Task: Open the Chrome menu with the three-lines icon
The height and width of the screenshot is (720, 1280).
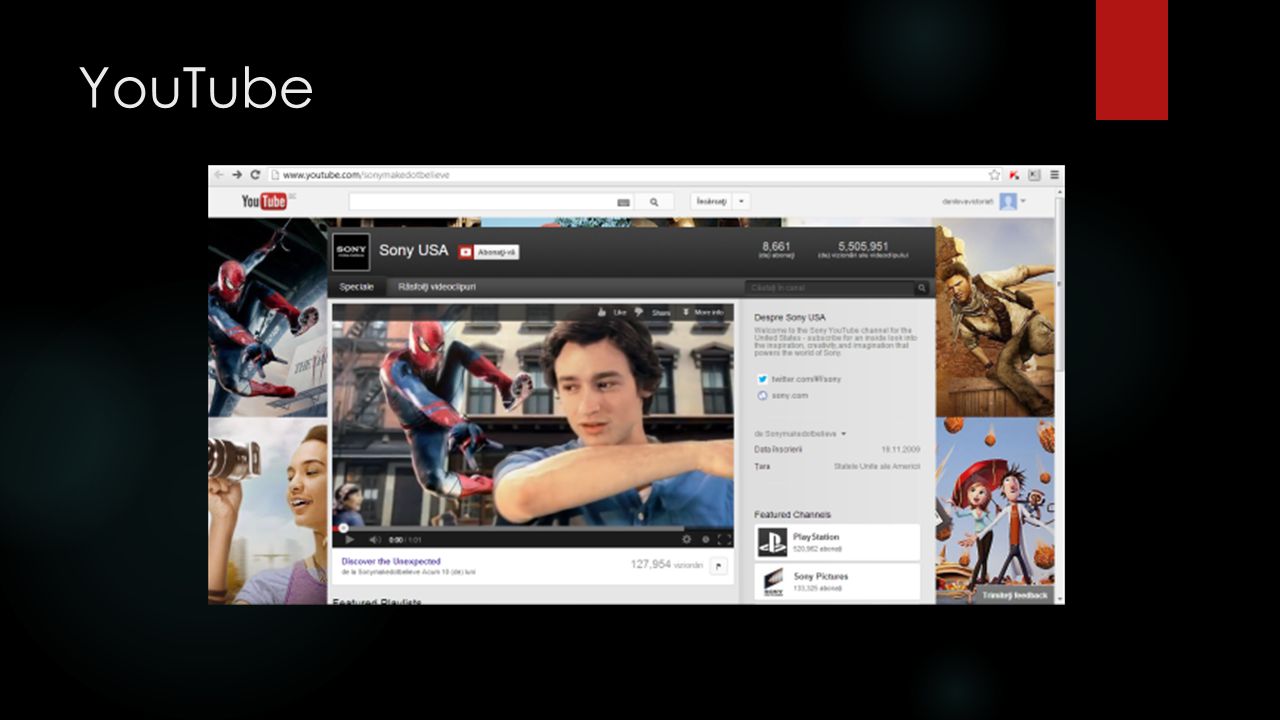Action: click(x=1052, y=174)
